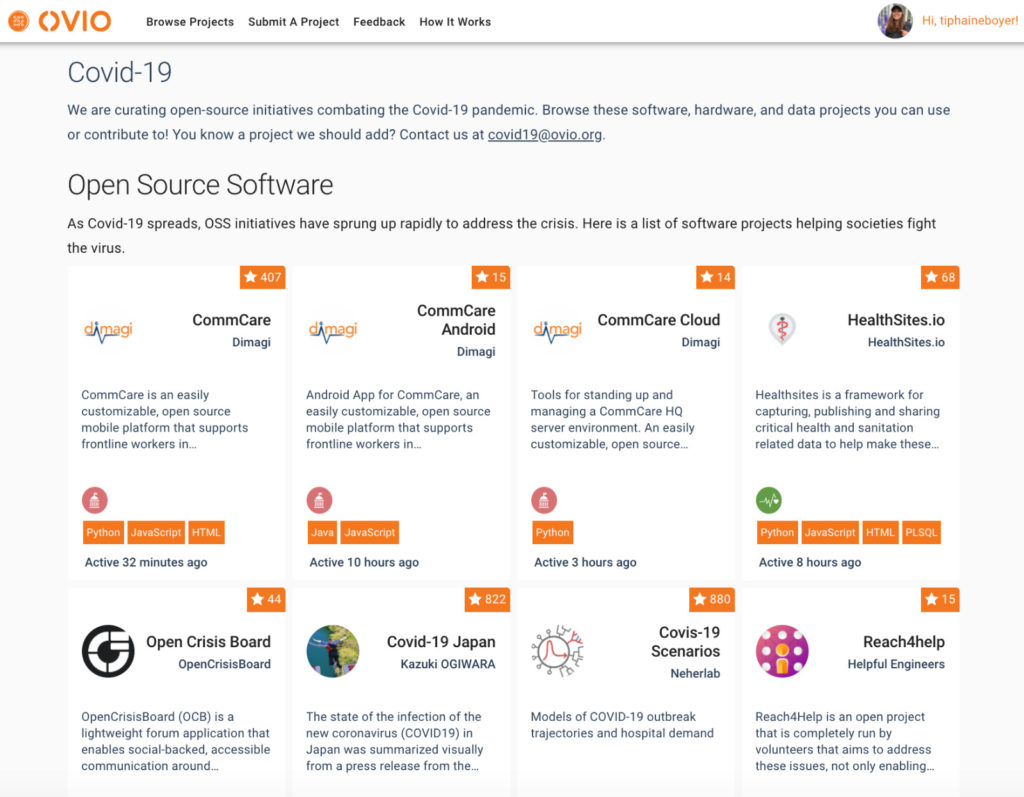Select the HTML tag on CommCare card

click(206, 532)
